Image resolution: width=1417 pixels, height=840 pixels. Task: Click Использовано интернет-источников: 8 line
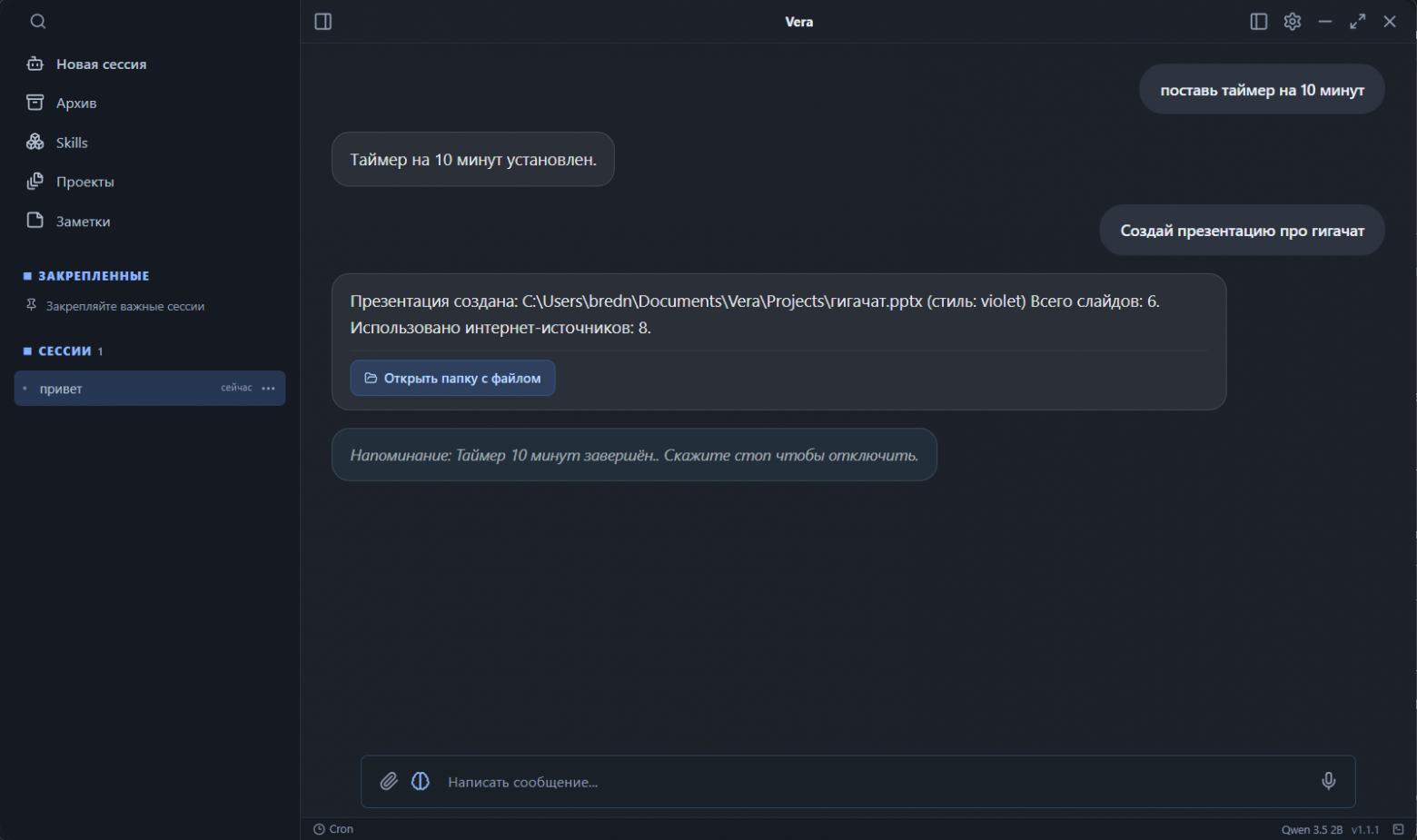(500, 328)
